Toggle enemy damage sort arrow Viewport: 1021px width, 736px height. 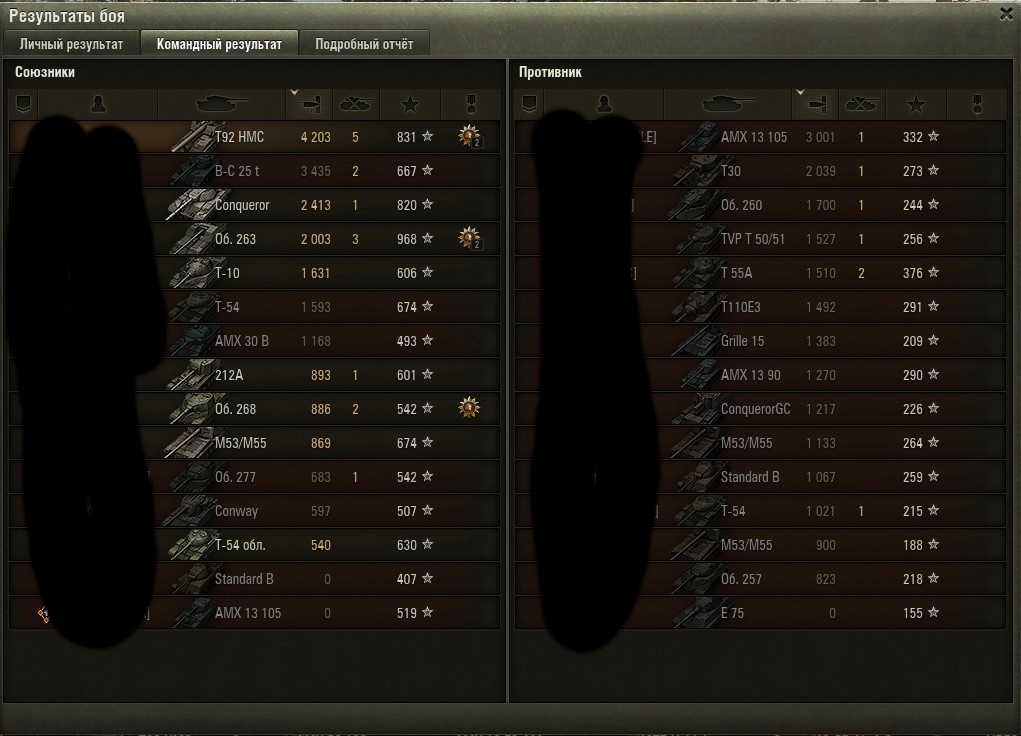(x=800, y=92)
